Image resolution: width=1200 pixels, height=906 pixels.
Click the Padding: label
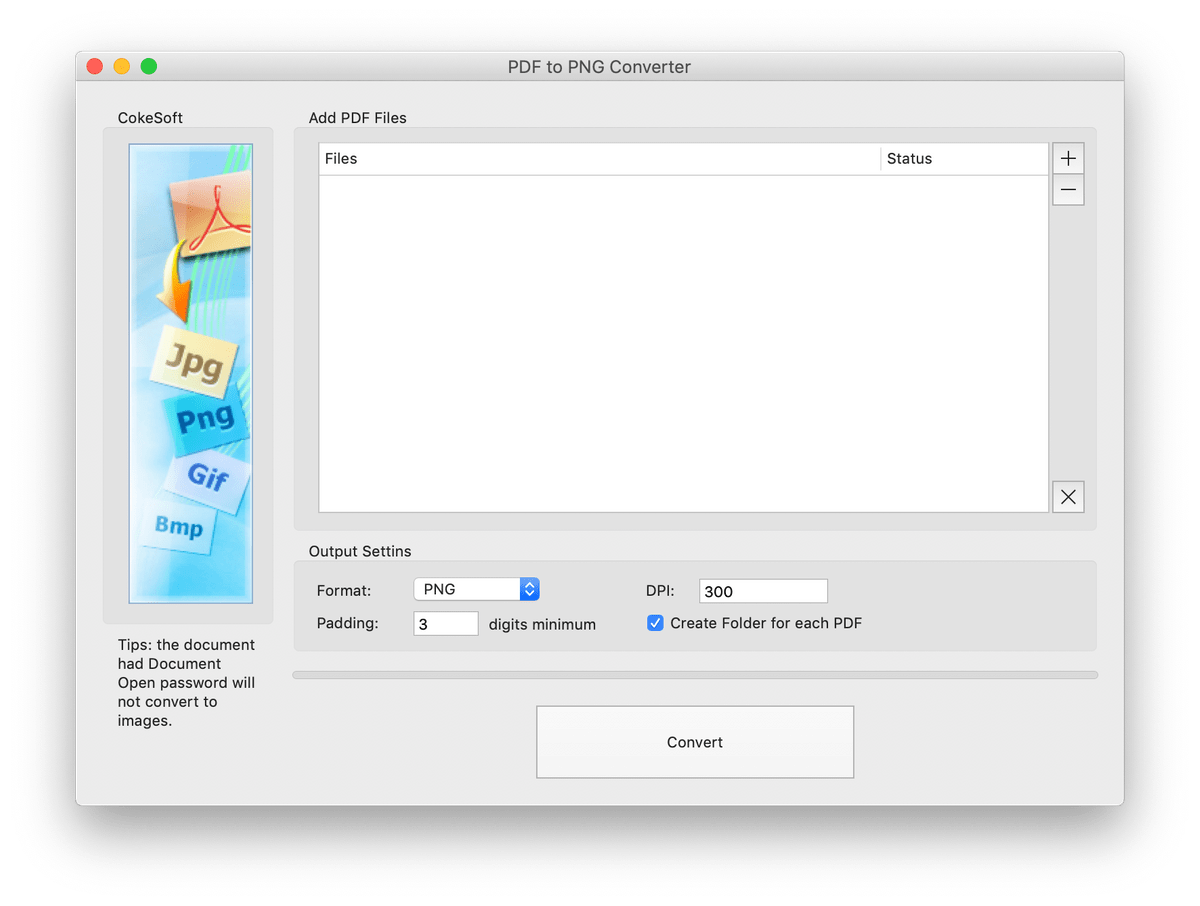[x=348, y=623]
